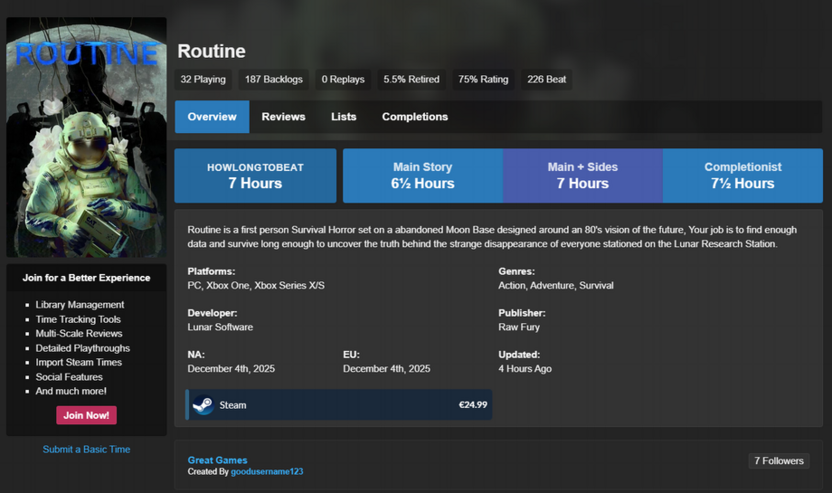
Task: Click the 'Developer:' label
Action: coord(212,313)
